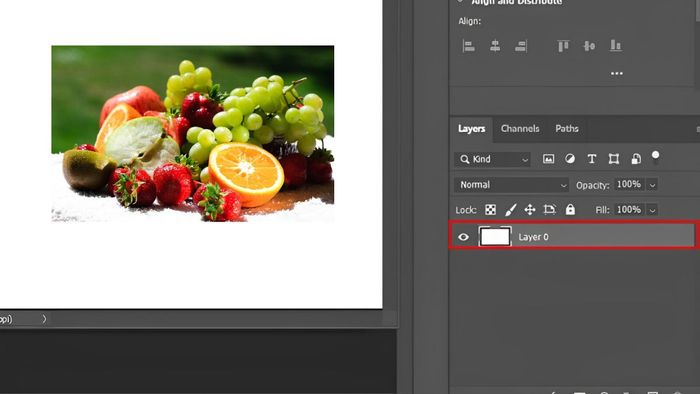Click the Fill 100% value field

coord(629,210)
